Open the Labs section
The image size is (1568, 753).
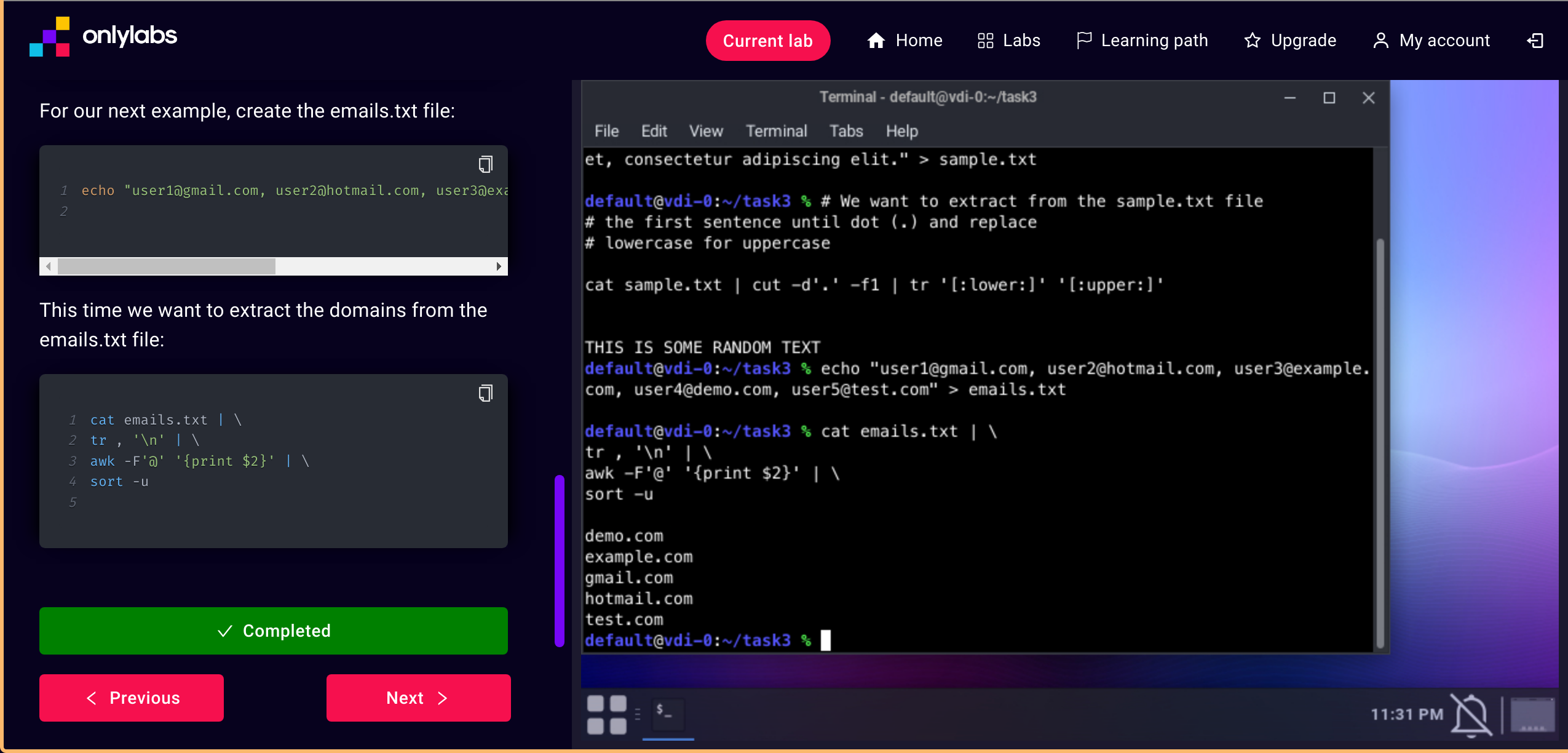coord(1008,41)
